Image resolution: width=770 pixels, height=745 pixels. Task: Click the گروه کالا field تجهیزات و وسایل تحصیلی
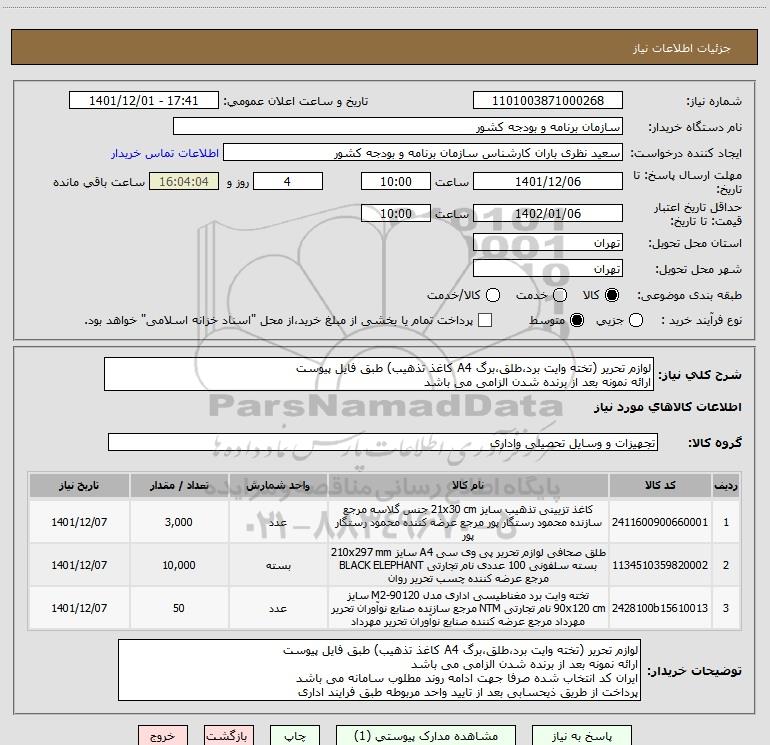click(383, 442)
